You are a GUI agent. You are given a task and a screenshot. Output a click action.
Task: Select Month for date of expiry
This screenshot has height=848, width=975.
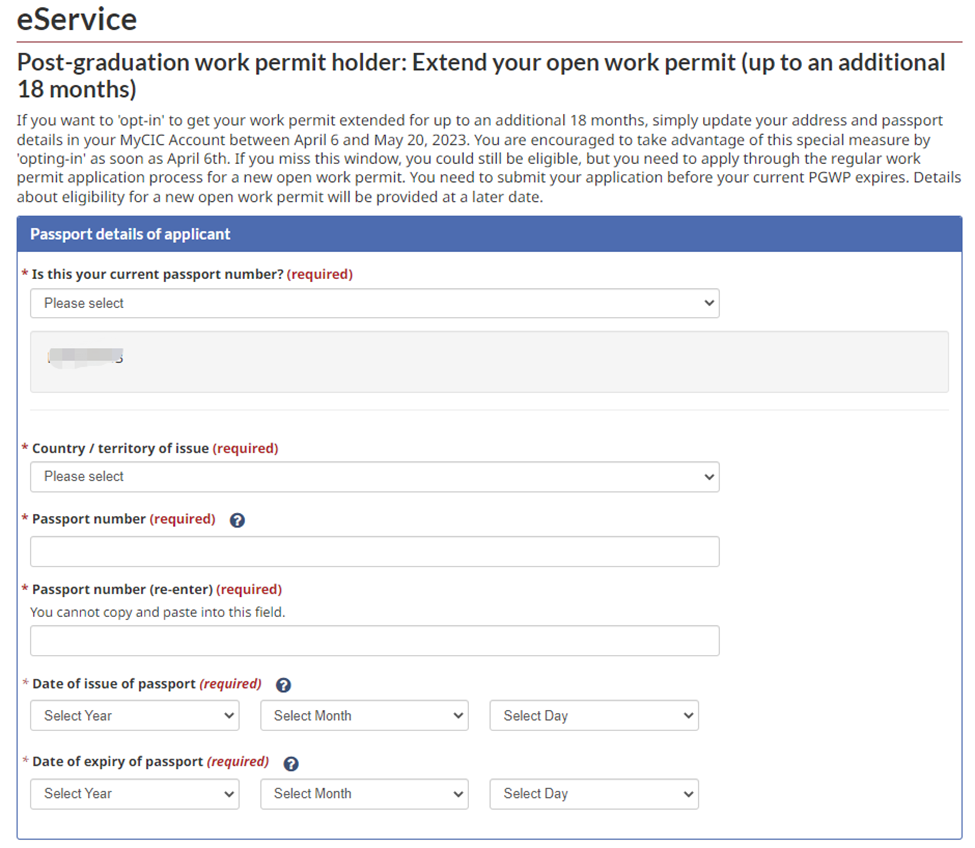(364, 794)
